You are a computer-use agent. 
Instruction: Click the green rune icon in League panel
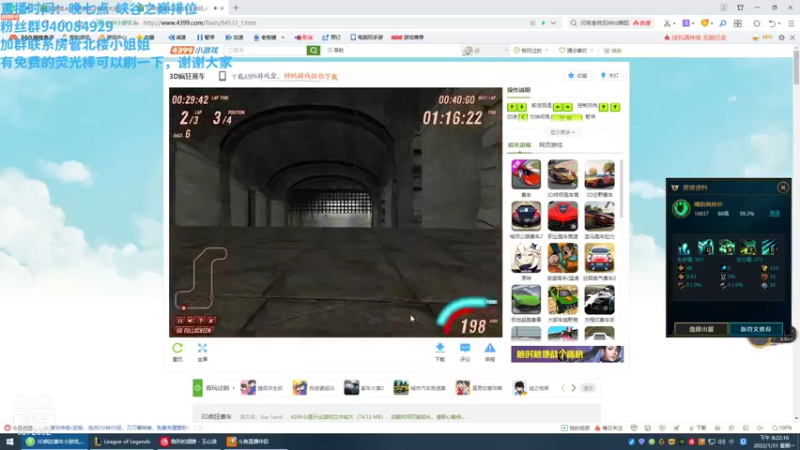[x=681, y=208]
